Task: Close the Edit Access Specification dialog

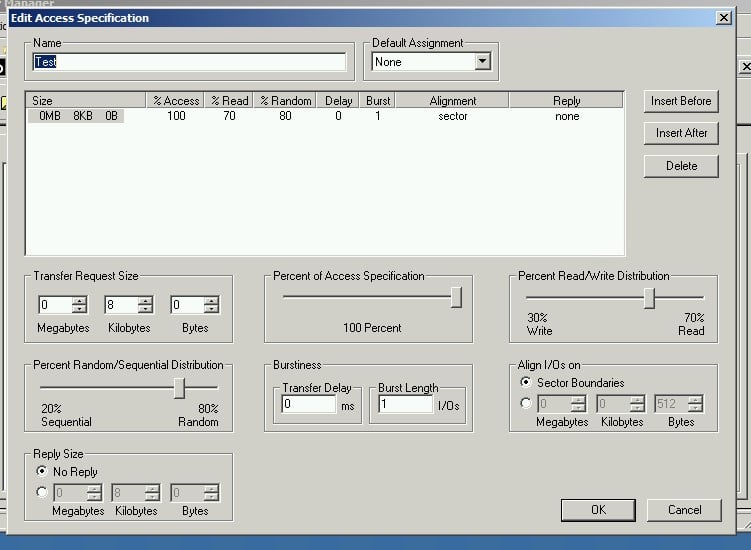Action: click(x=723, y=18)
